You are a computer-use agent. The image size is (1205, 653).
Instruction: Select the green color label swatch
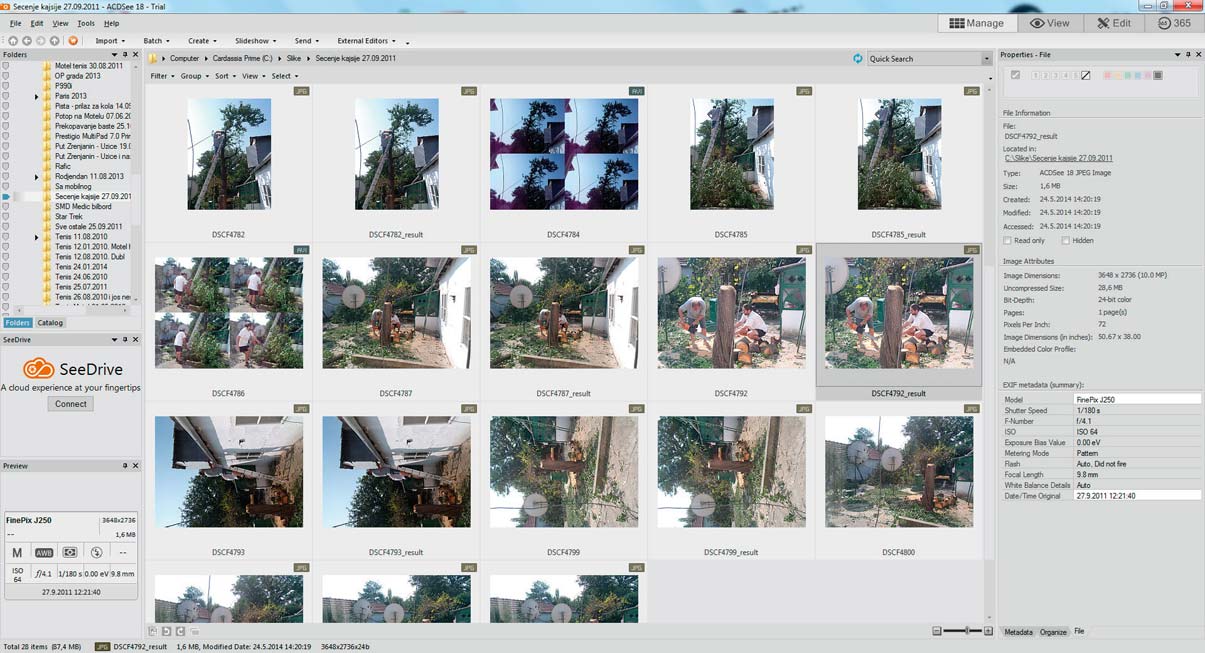tap(1127, 75)
